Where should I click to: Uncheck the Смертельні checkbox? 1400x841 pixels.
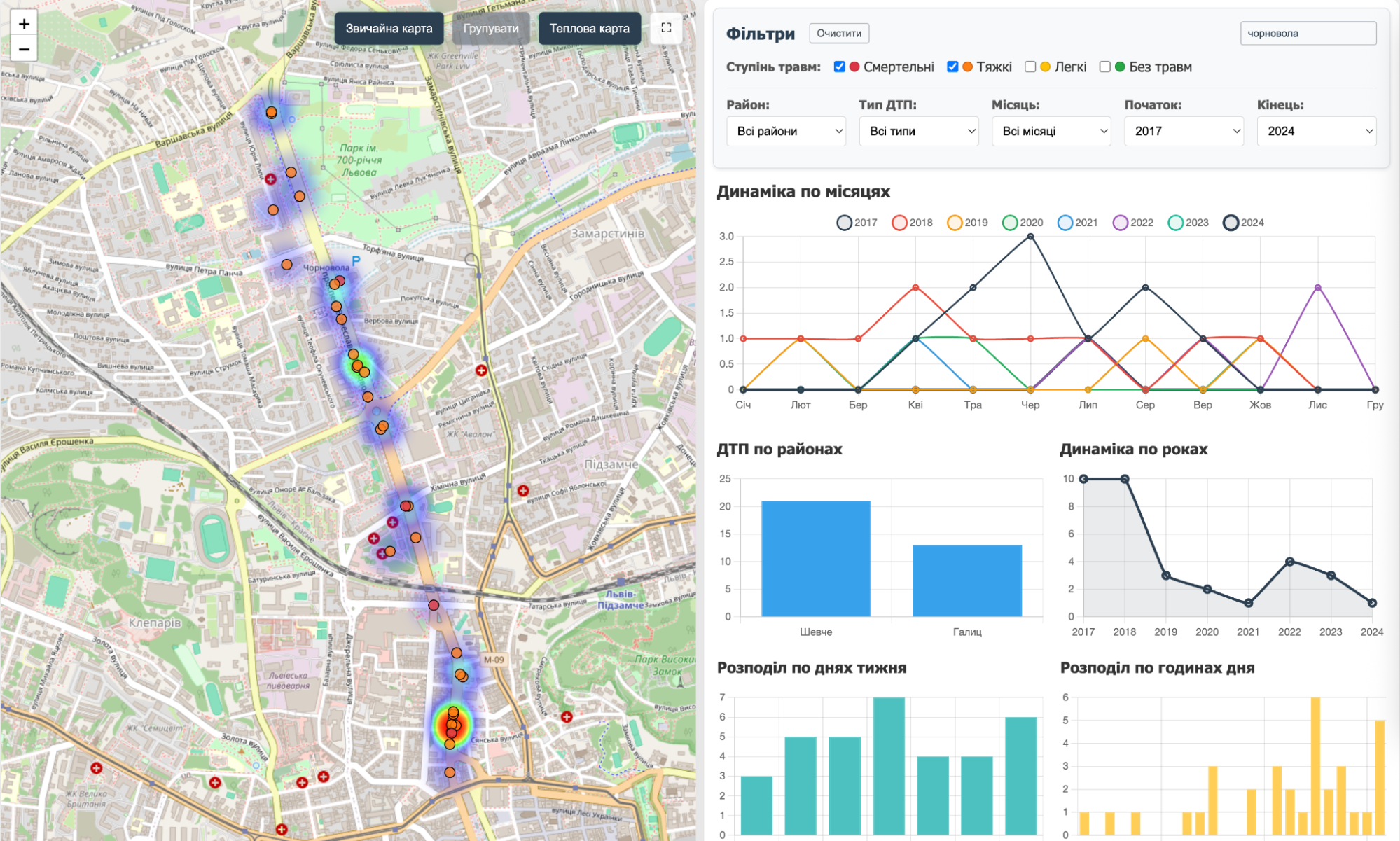pos(839,67)
